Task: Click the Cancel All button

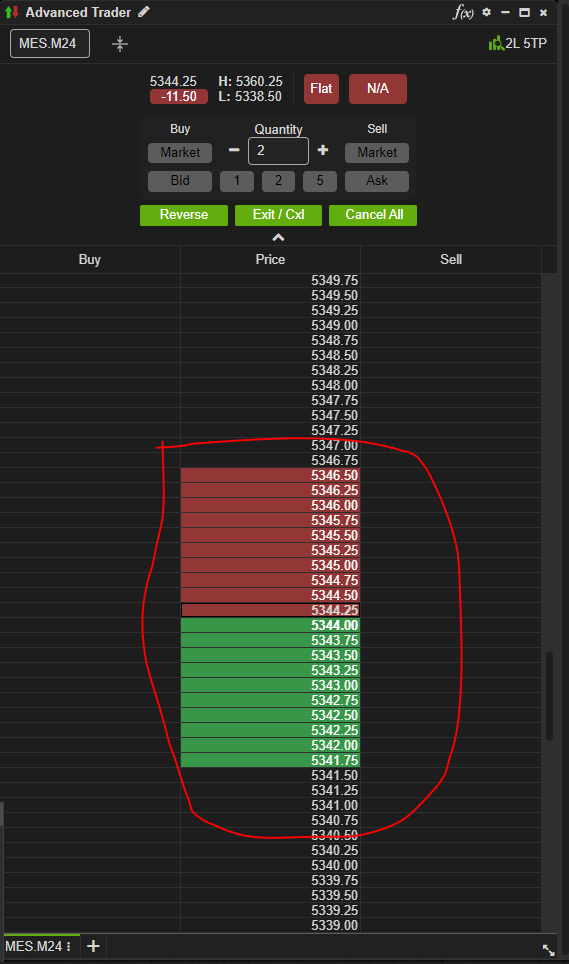Action: pos(373,215)
